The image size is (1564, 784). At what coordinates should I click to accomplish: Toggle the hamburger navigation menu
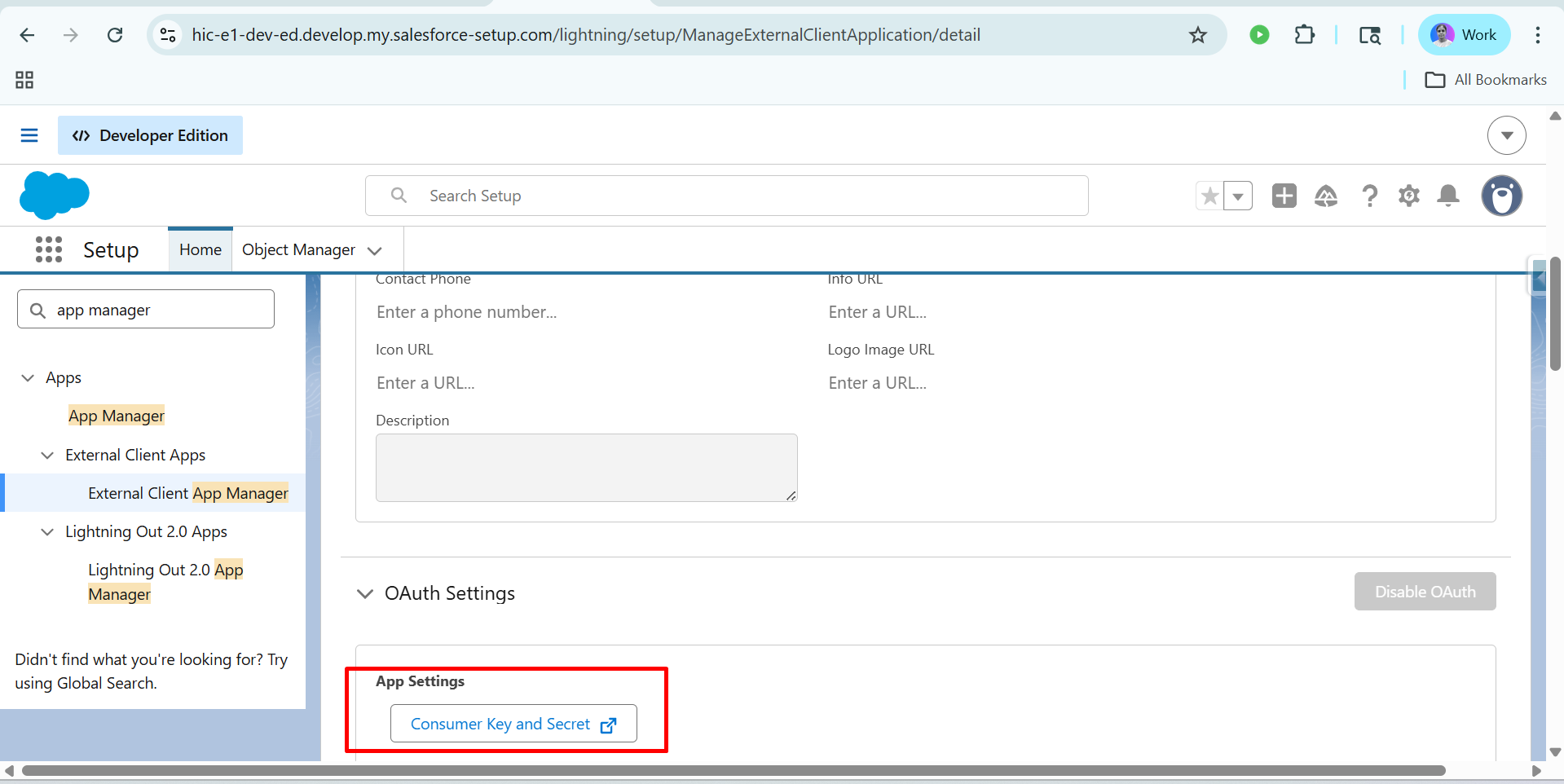[x=29, y=135]
